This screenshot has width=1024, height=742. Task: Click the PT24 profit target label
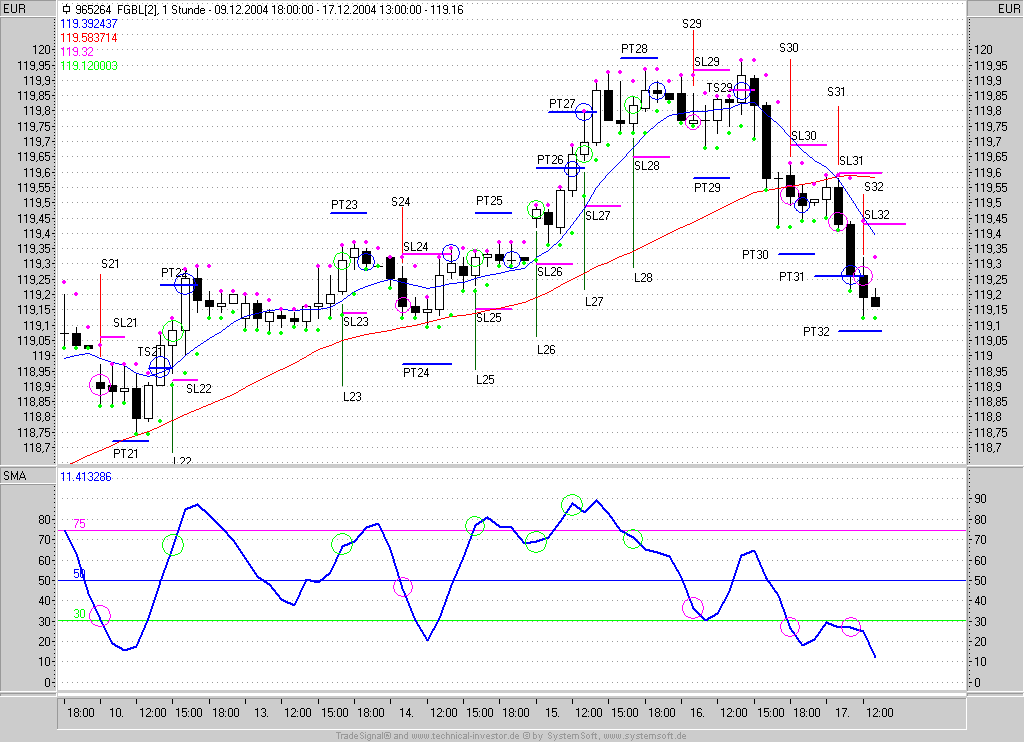tap(416, 372)
